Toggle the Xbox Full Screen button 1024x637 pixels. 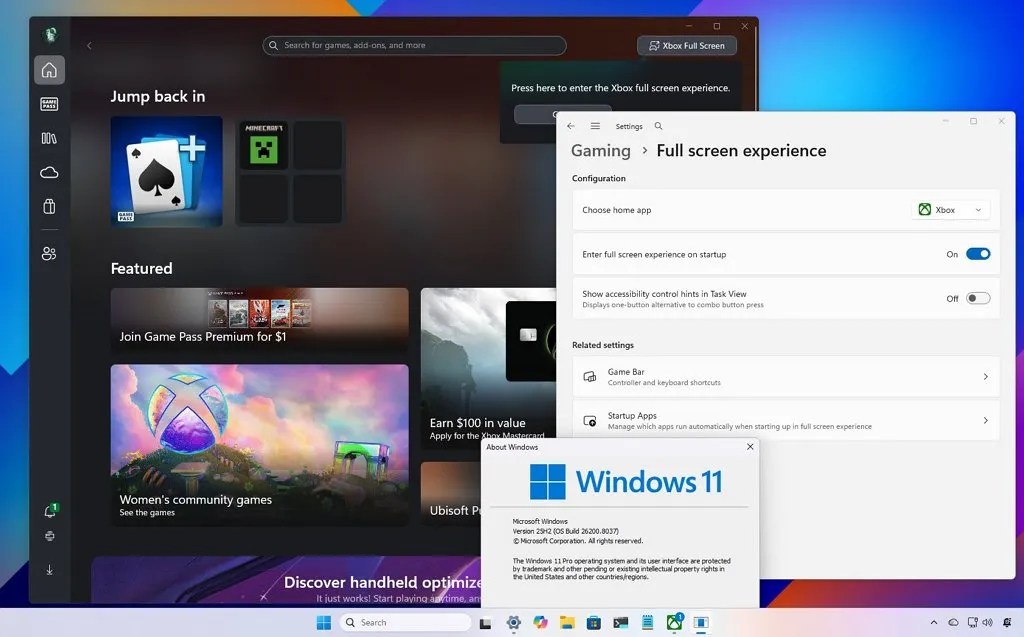point(686,45)
